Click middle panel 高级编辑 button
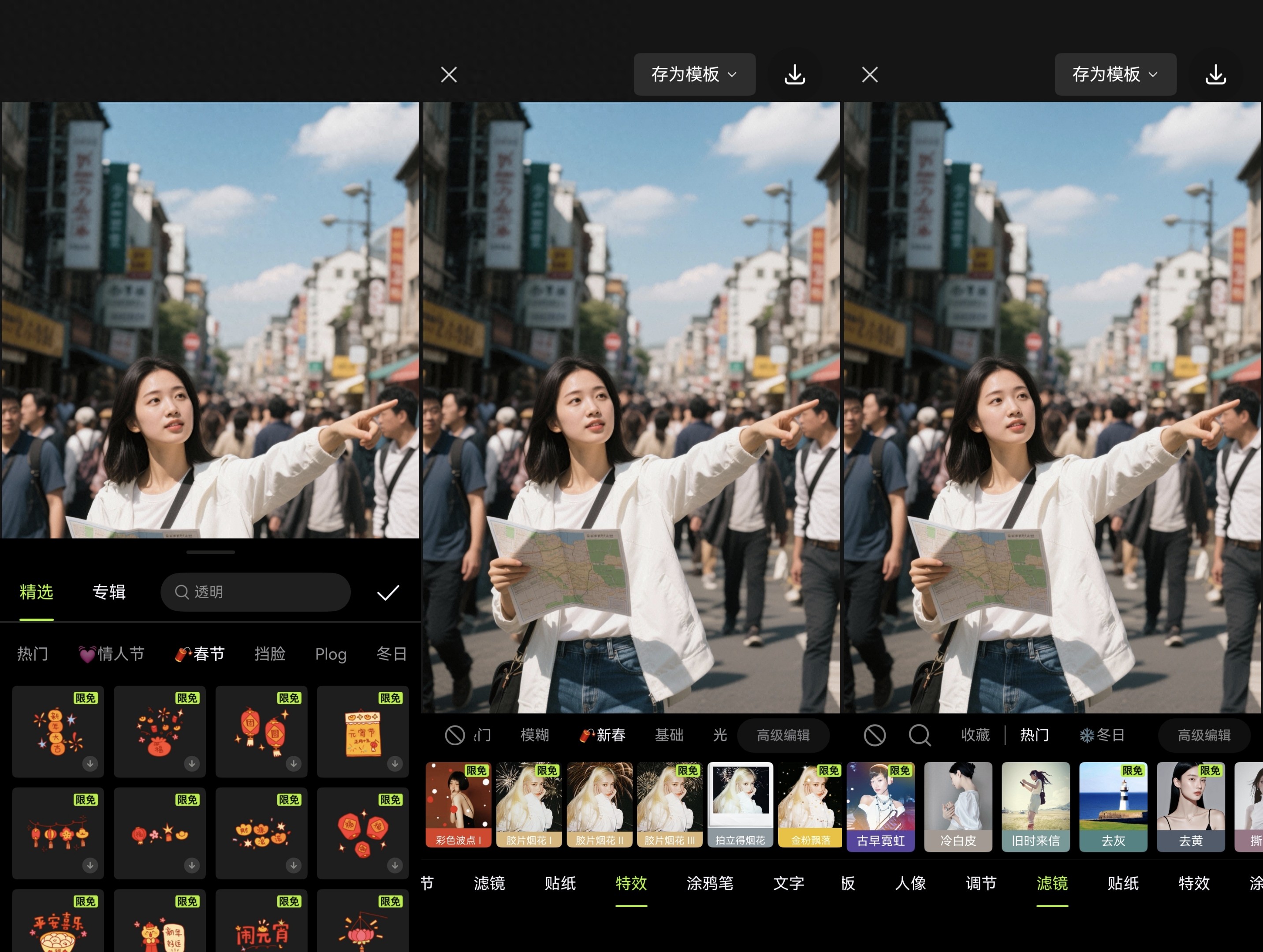Image resolution: width=1263 pixels, height=952 pixels. [x=783, y=735]
